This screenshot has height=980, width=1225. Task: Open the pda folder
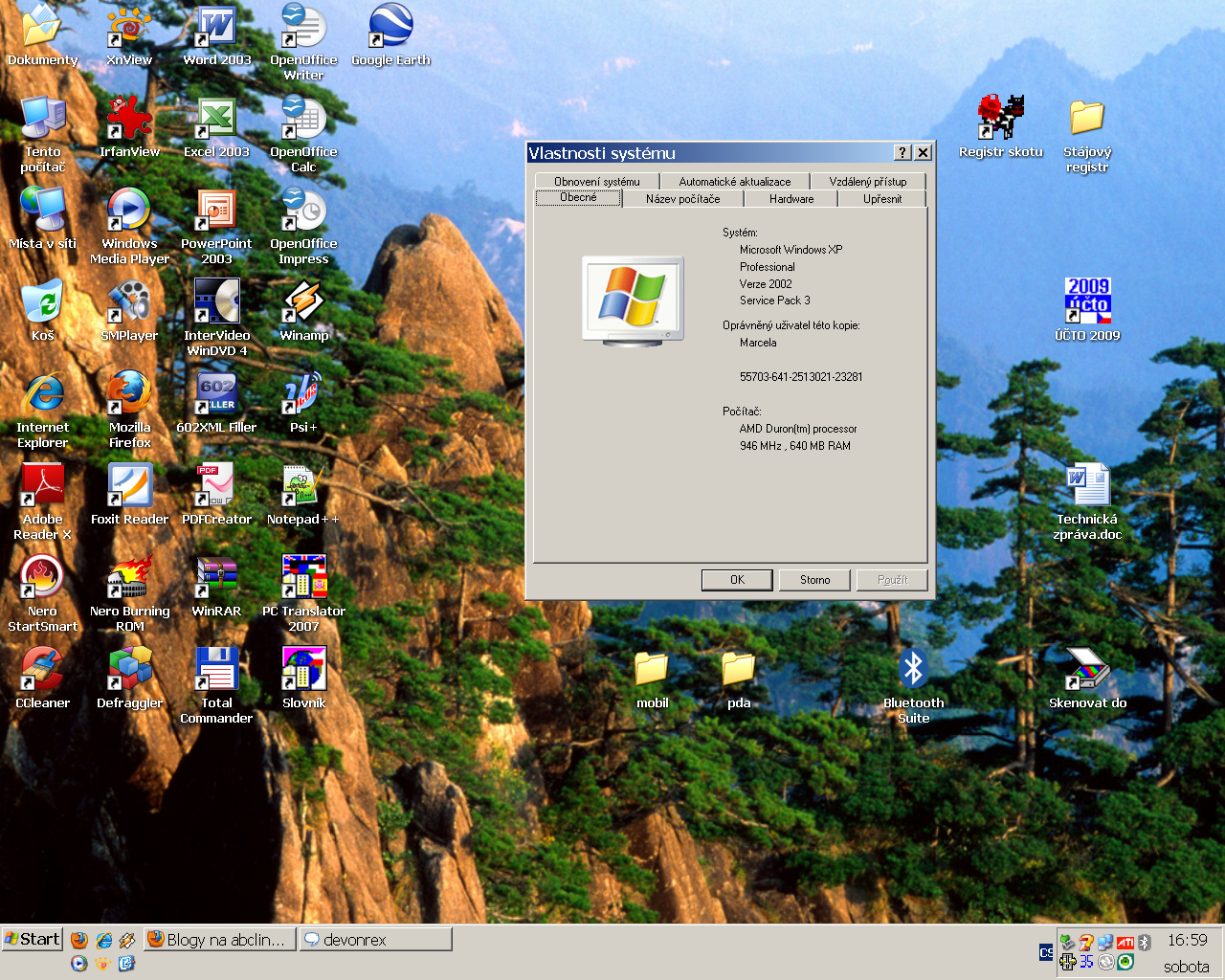[739, 679]
